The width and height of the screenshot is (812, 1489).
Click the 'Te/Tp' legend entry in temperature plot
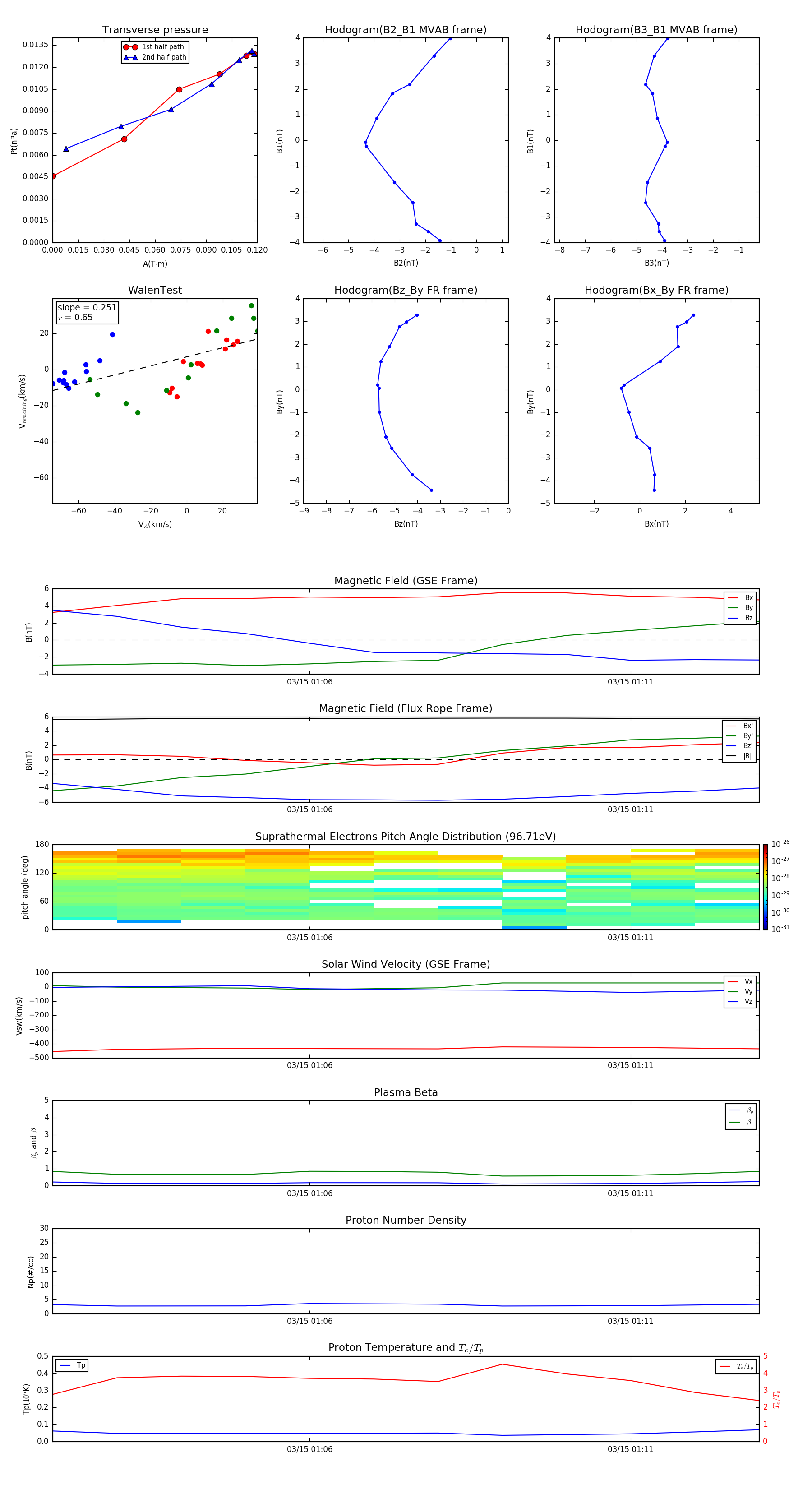pyautogui.click(x=736, y=1366)
